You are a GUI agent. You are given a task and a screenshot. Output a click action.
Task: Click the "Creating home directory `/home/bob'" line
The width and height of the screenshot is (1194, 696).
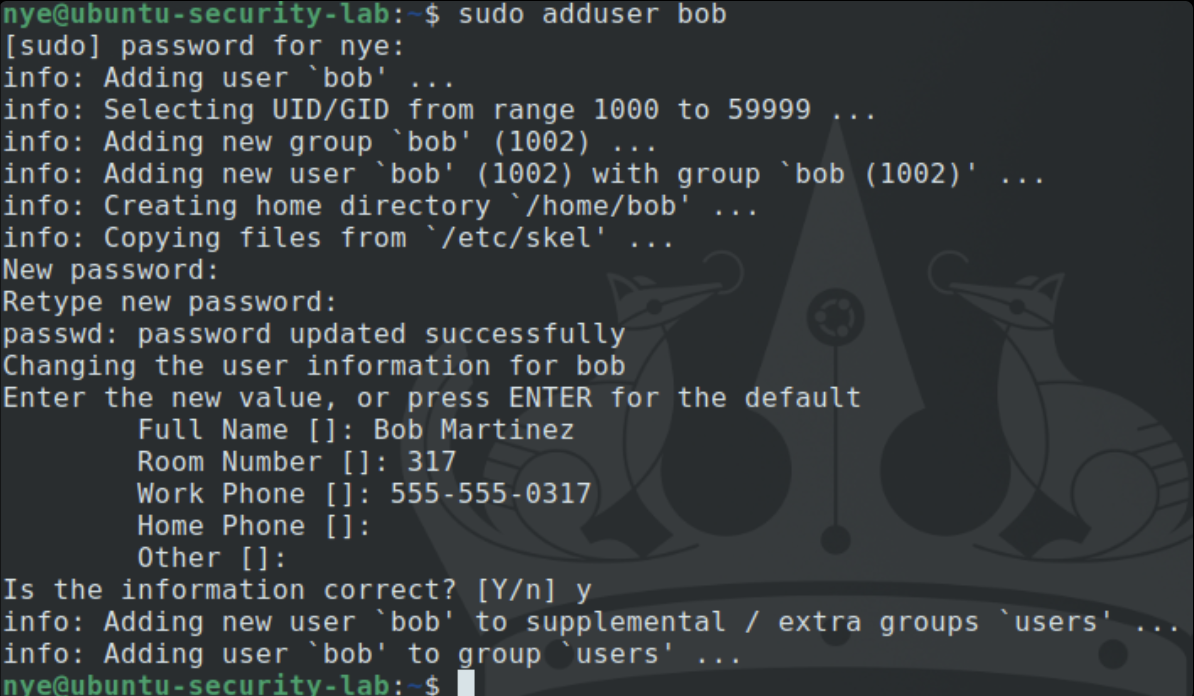[x=380, y=206]
